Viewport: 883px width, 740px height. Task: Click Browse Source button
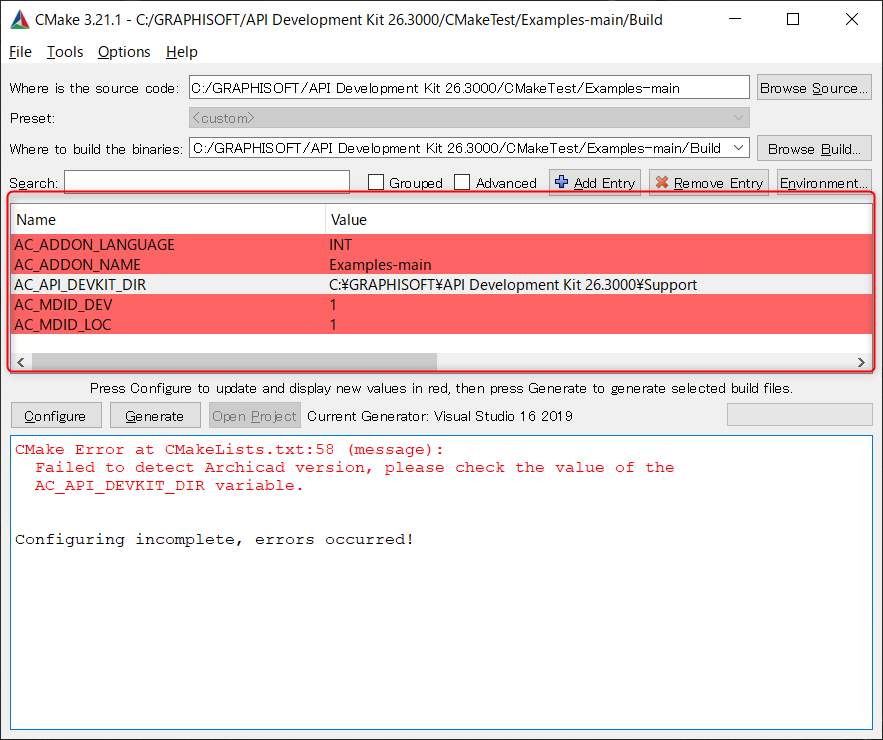(x=814, y=88)
